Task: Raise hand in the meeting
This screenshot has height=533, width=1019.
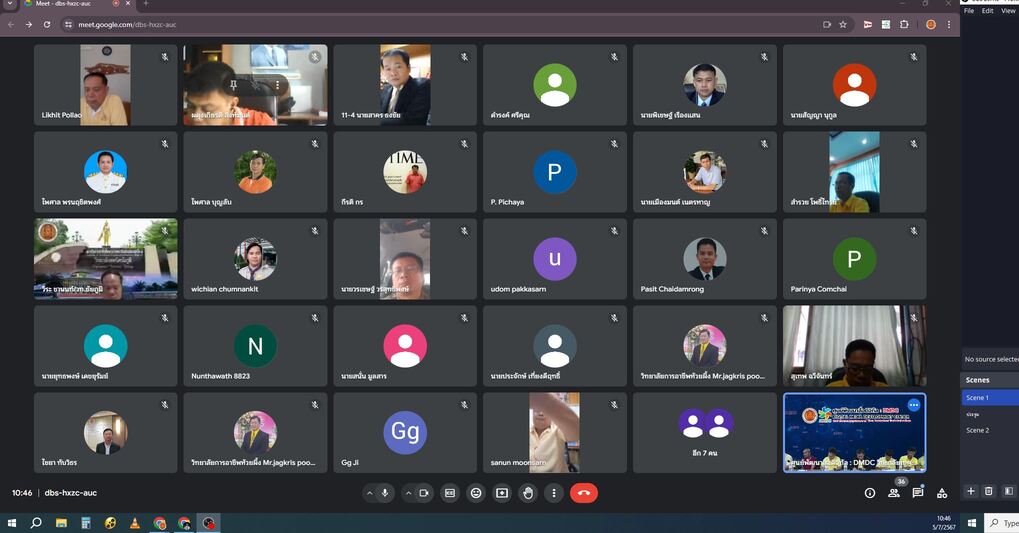Action: 528,493
